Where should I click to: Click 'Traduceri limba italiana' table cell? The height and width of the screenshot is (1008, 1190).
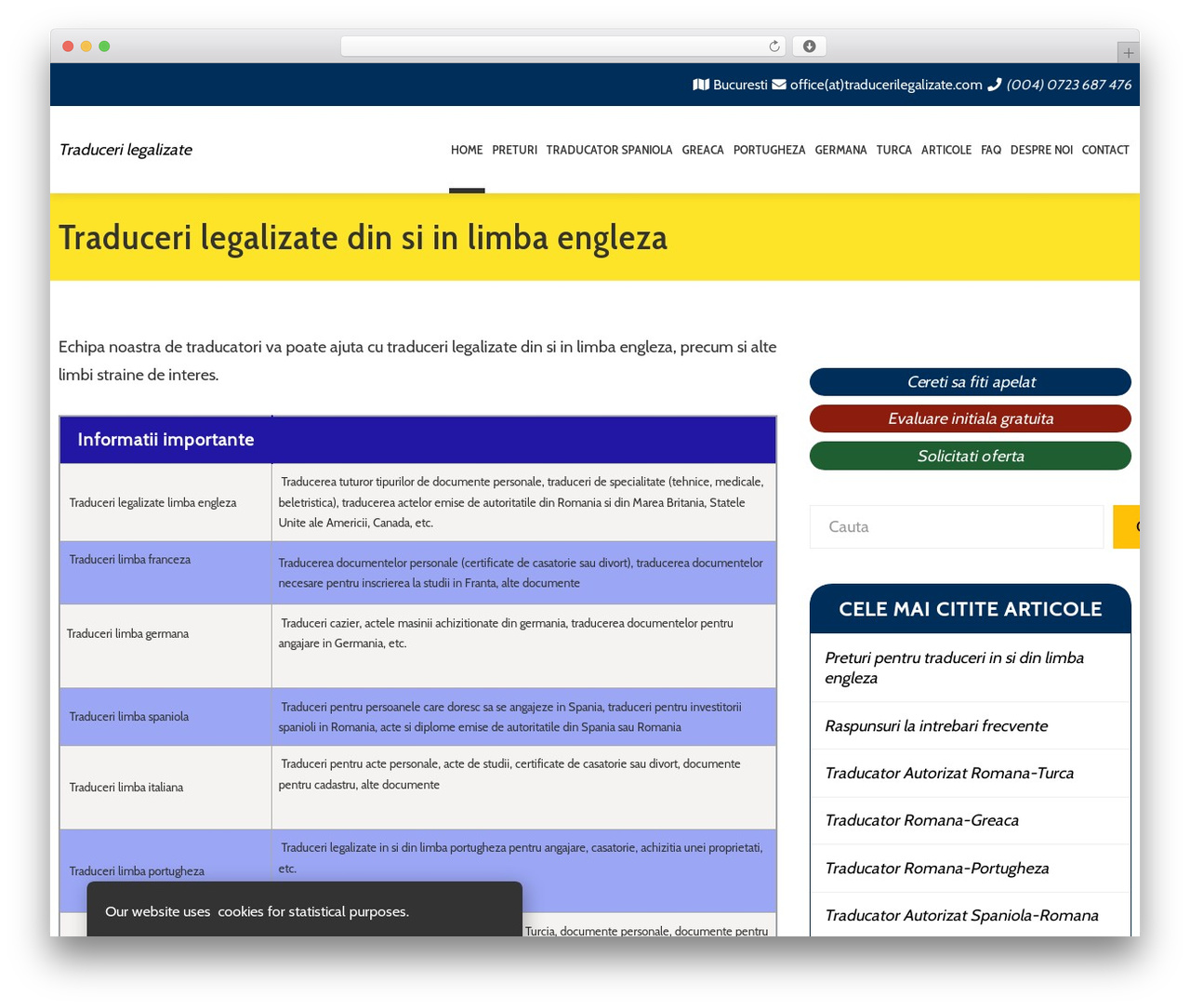(165, 788)
